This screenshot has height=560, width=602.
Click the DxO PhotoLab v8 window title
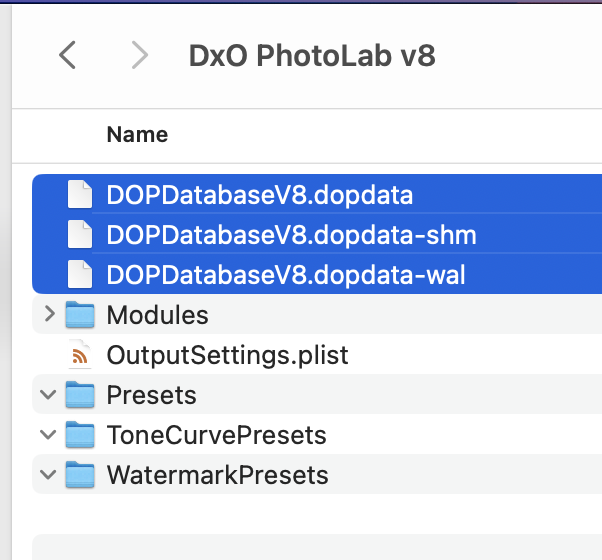click(x=312, y=56)
